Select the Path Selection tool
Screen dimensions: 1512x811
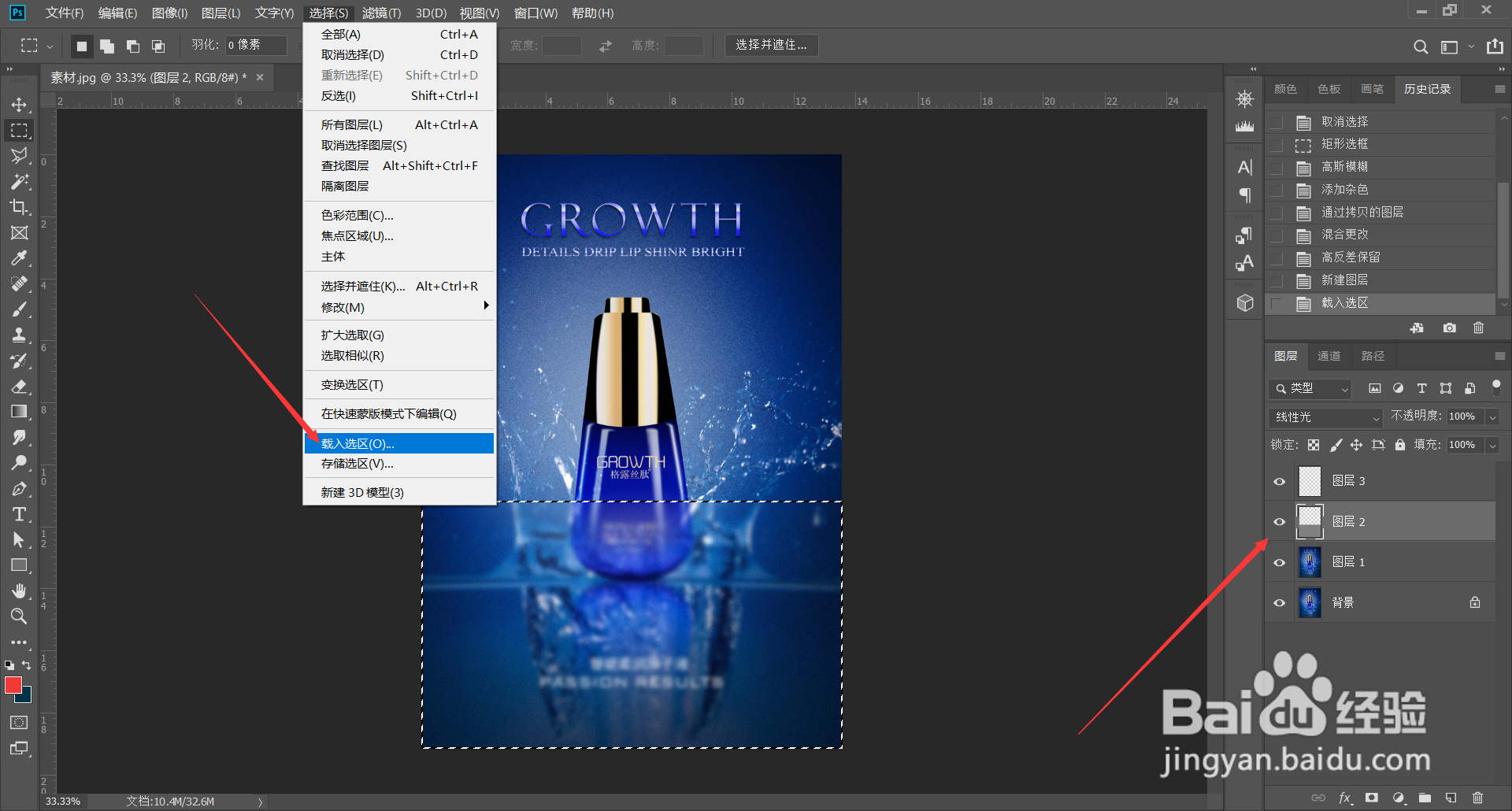coord(19,539)
